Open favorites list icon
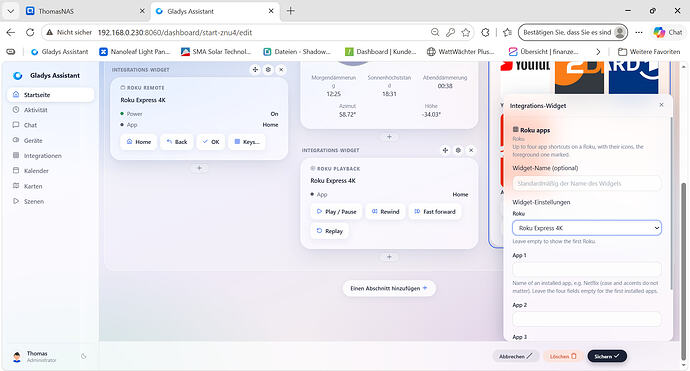Viewport: 690px width, 371px height. (507, 32)
